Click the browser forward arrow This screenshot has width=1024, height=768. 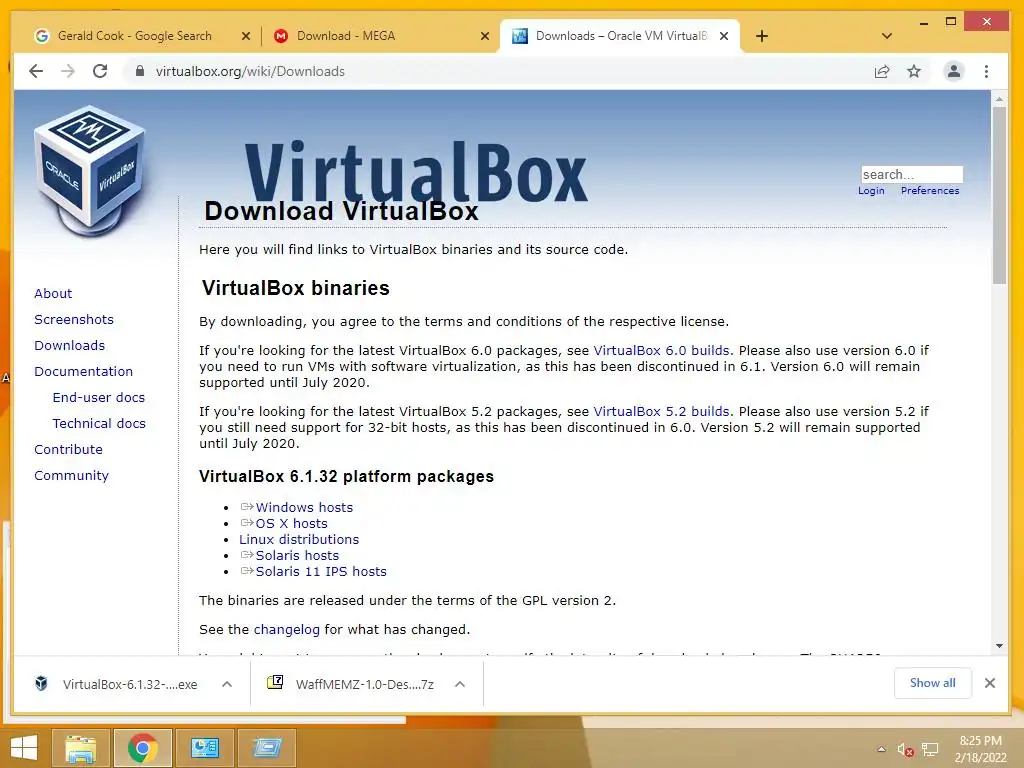tap(68, 71)
